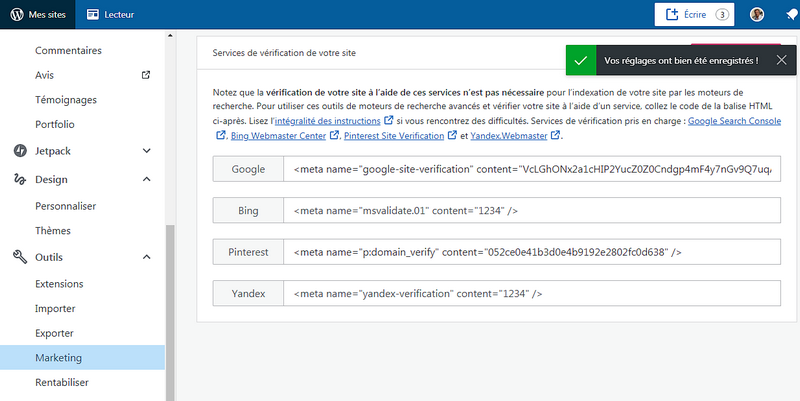800x401 pixels.
Task: Click the Design brush icon
Action: [19, 179]
